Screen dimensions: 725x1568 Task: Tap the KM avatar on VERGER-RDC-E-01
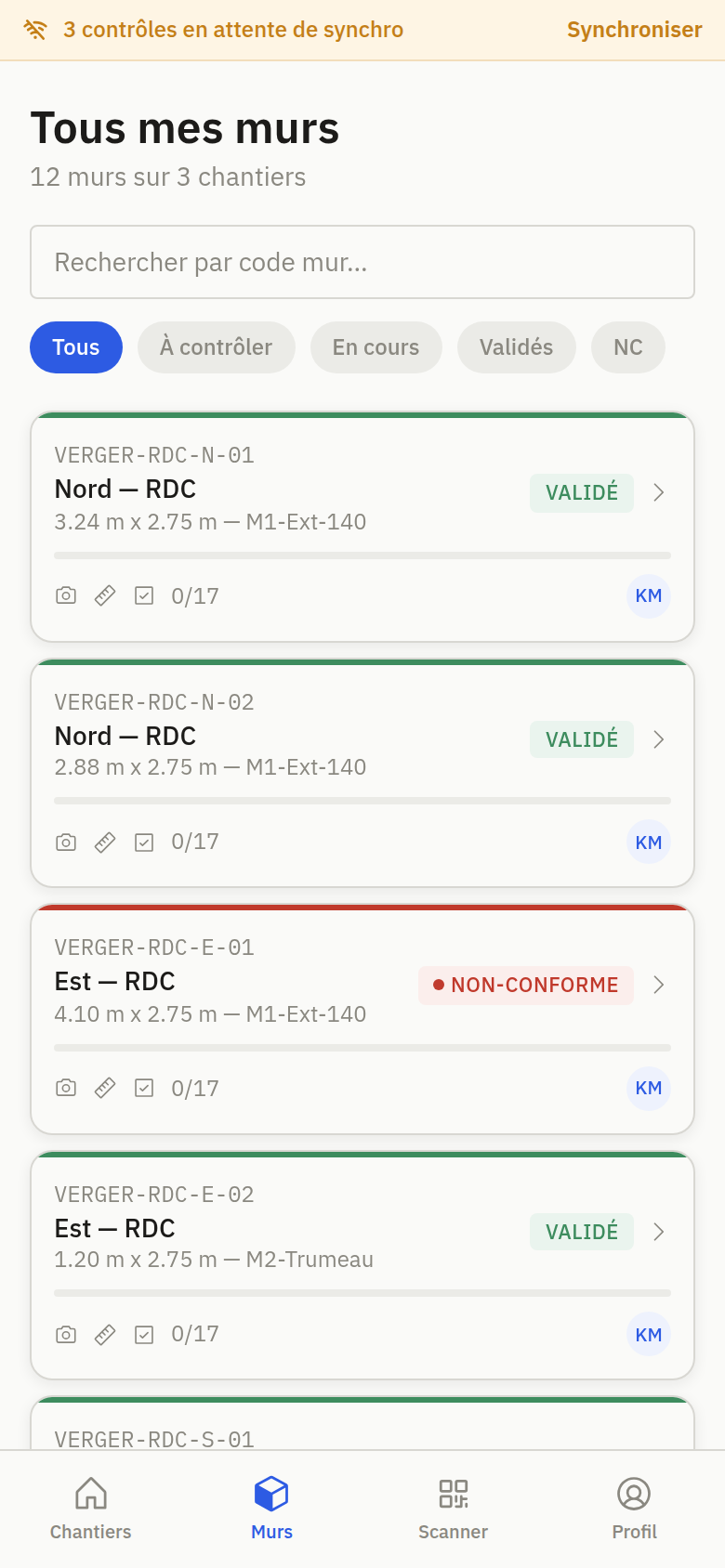[x=649, y=1088]
